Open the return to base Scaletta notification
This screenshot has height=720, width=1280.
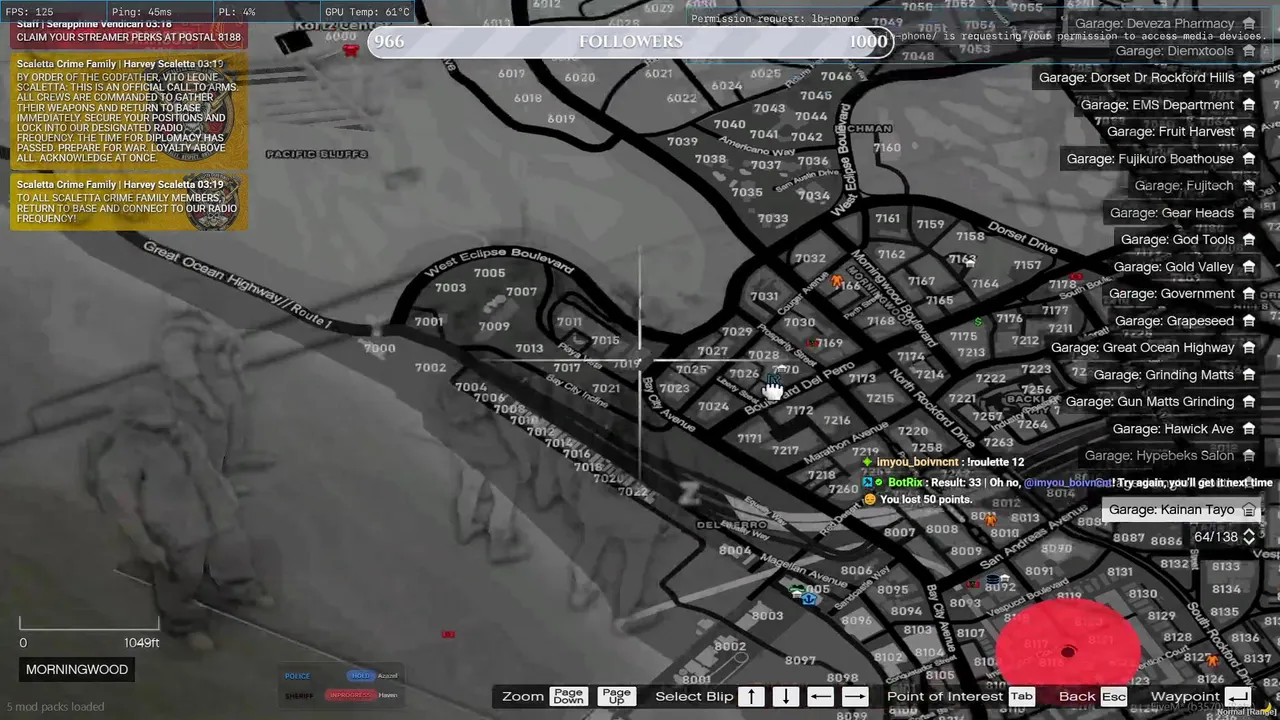[129, 202]
